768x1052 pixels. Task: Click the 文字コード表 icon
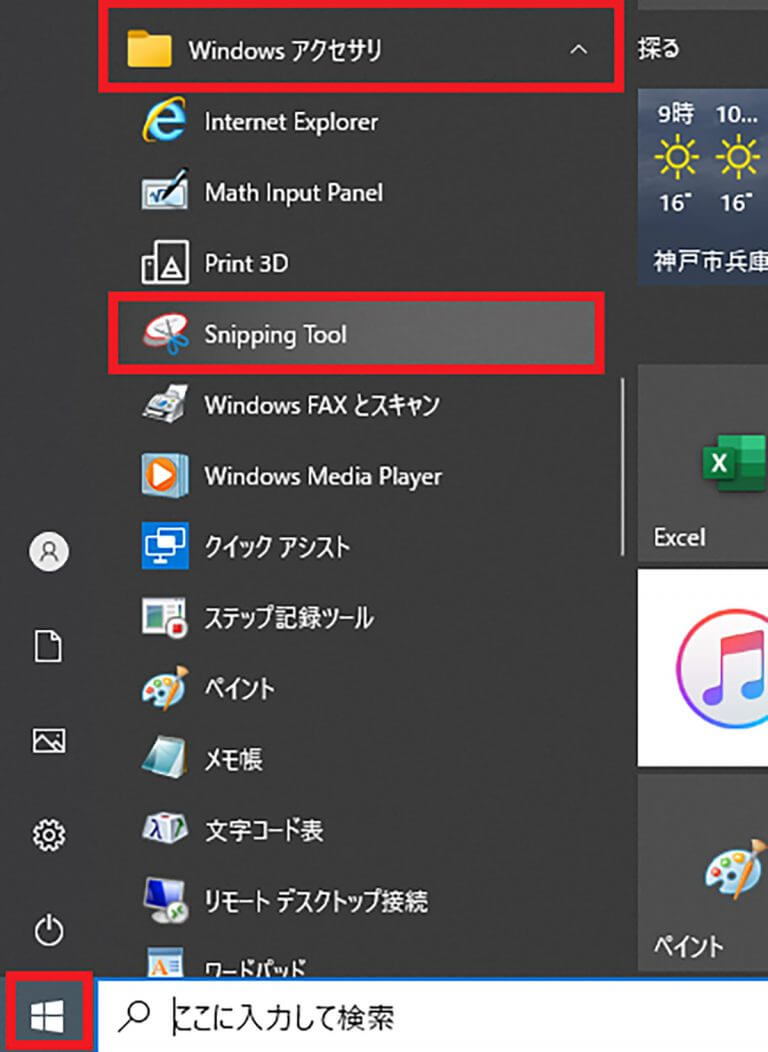165,829
